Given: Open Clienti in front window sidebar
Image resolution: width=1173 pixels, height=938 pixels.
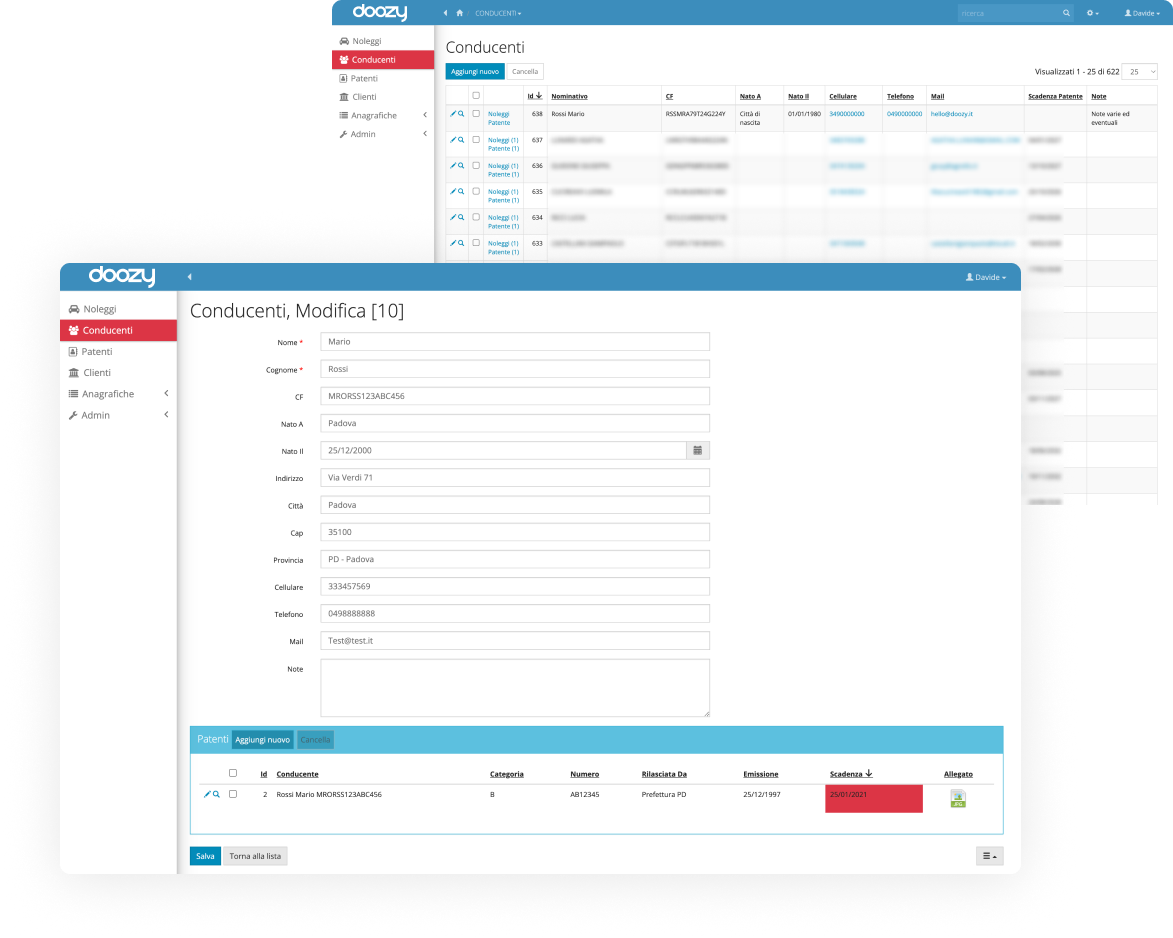Looking at the screenshot, I should (x=118, y=373).
